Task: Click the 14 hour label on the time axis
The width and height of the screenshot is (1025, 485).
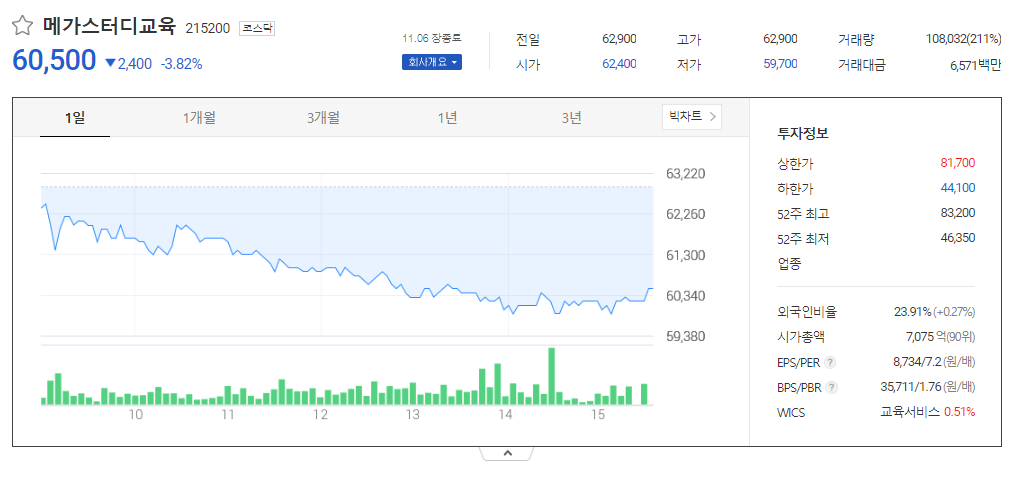Action: coord(504,414)
